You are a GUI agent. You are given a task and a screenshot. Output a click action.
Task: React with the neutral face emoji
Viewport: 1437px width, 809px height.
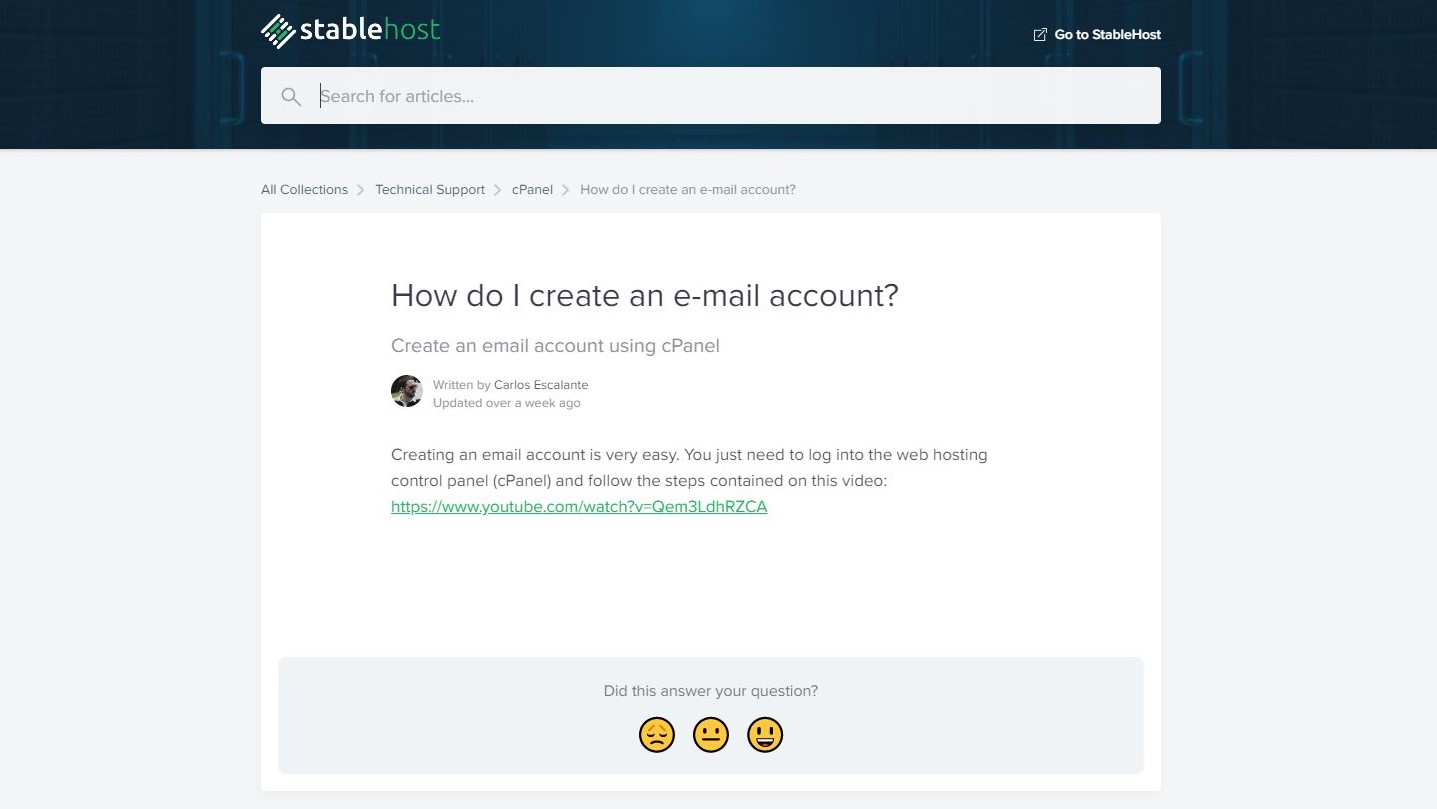click(x=711, y=735)
